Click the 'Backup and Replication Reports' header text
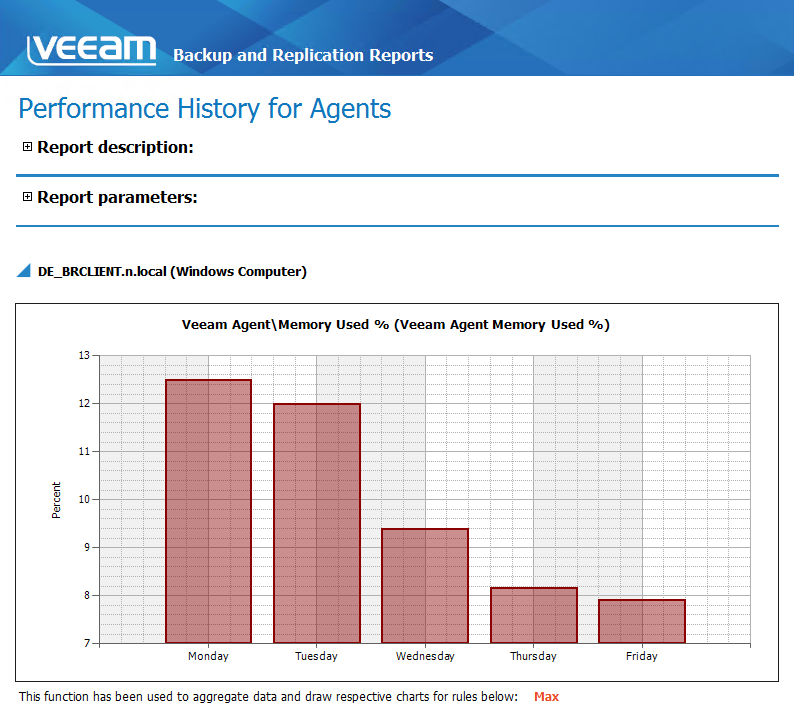Viewport: 812px width, 706px height. pos(303,55)
